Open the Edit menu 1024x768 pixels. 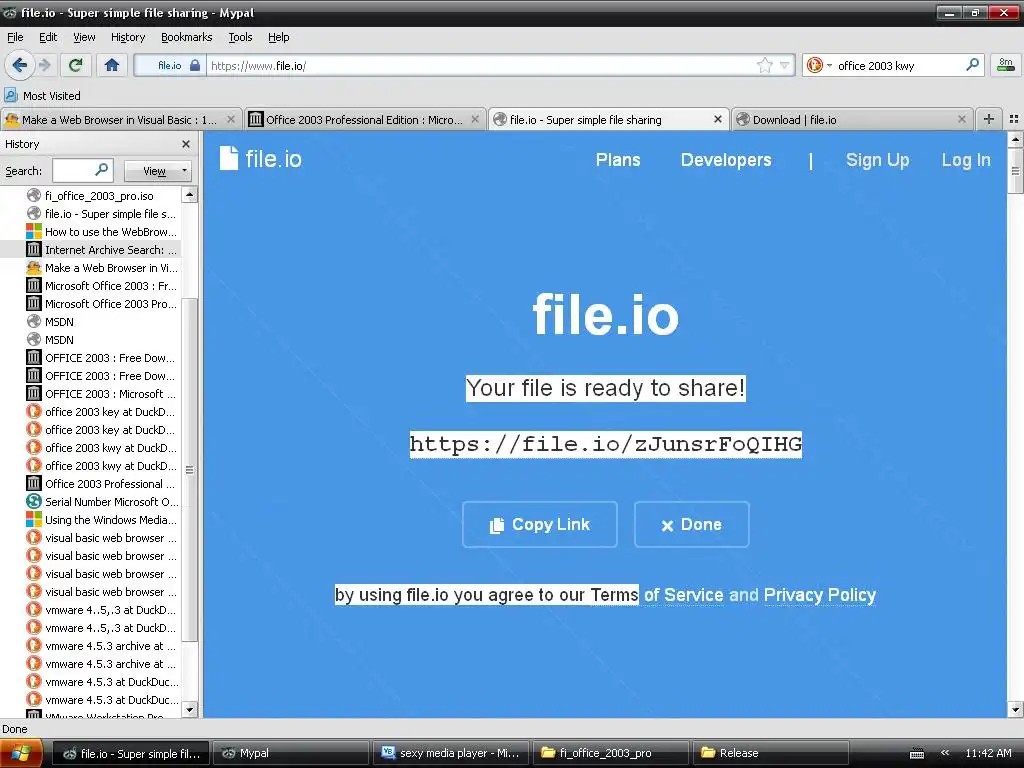tap(48, 37)
